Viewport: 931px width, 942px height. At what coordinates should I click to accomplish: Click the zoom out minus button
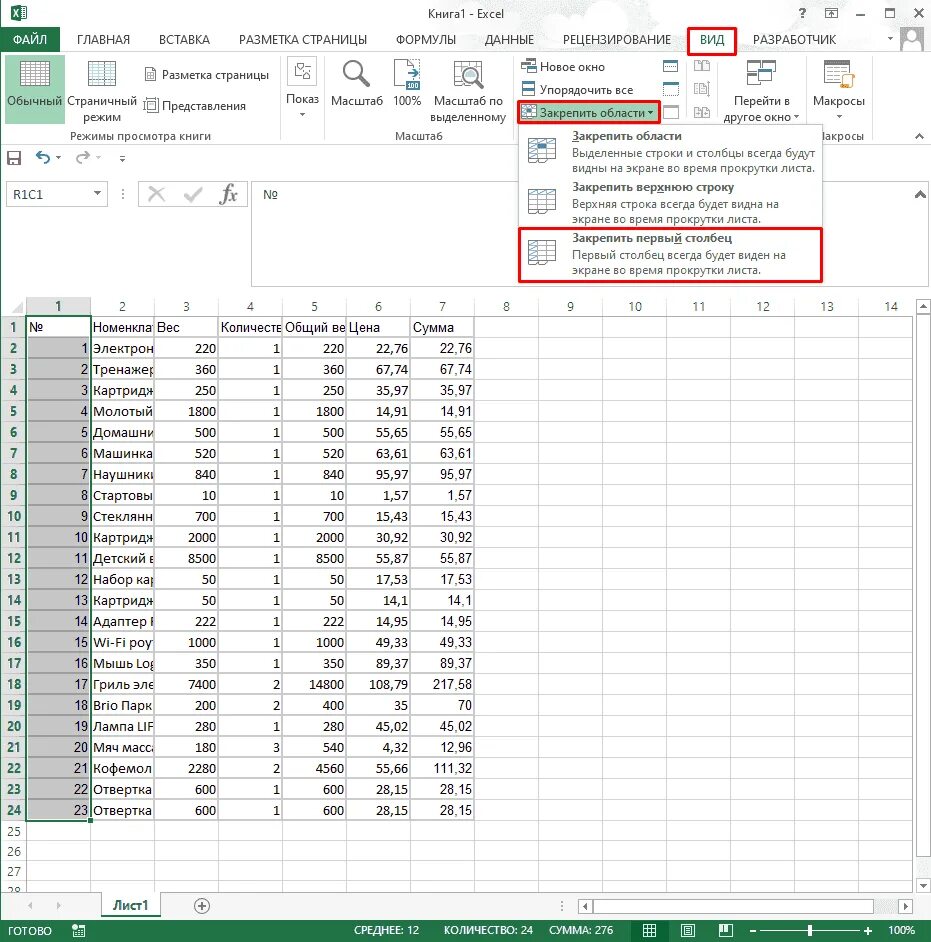click(753, 931)
